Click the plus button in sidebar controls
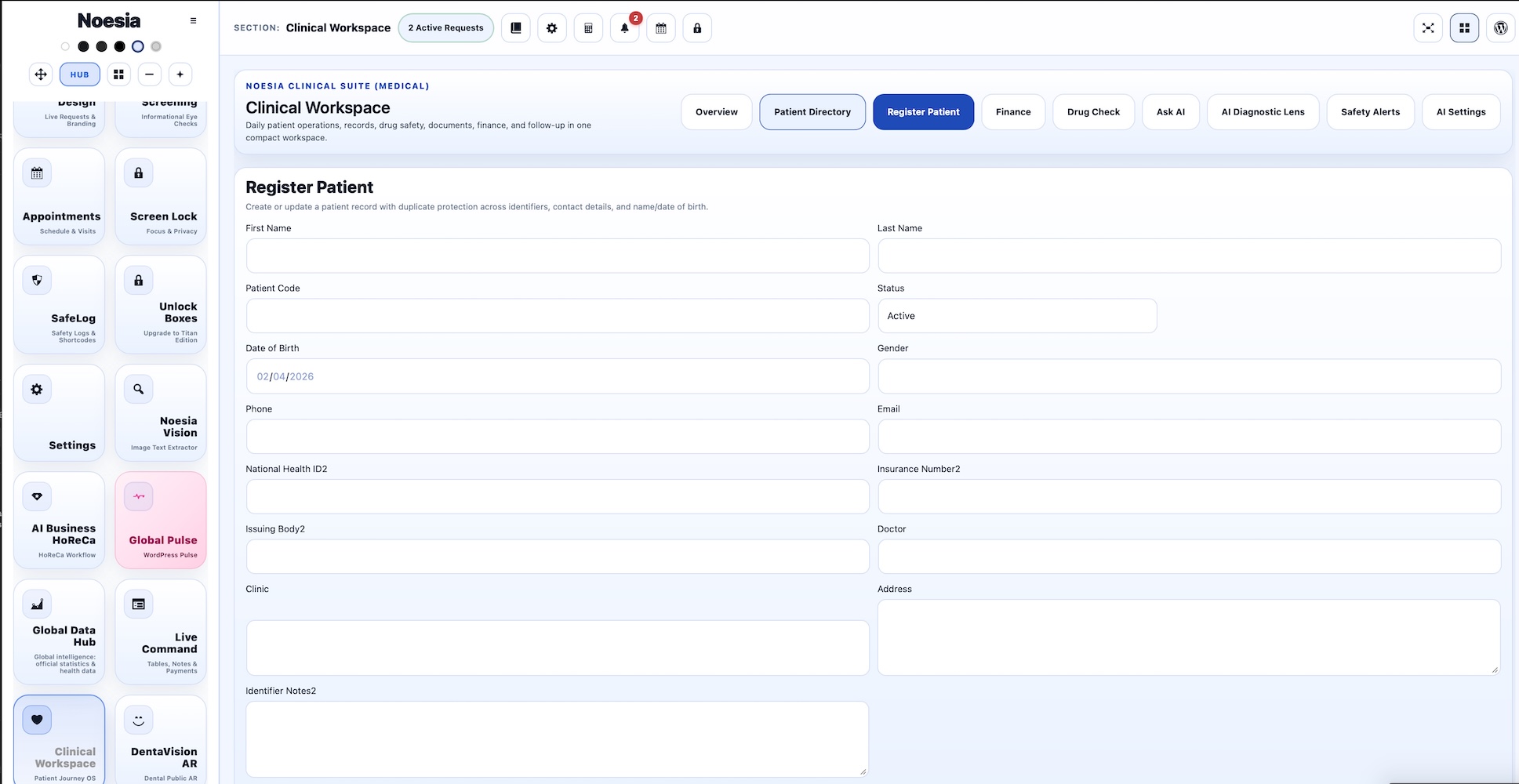Viewport: 1519px width, 784px height. 180,74
